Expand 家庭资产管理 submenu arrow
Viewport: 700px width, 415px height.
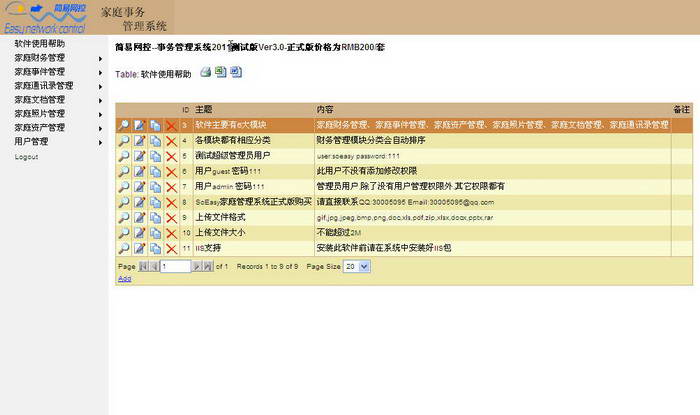click(100, 129)
